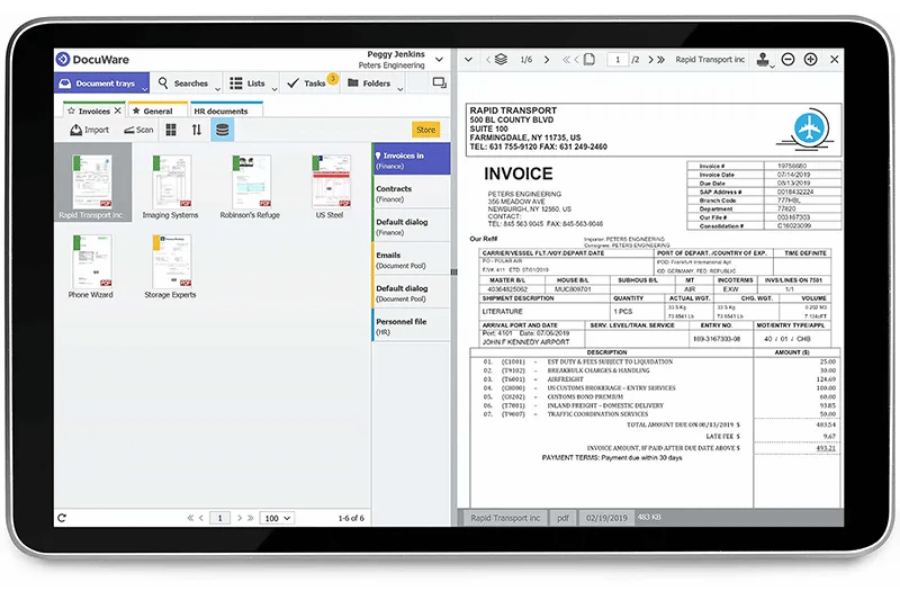The width and height of the screenshot is (900, 600).
Task: Select the Phone Wizard document thumbnail
Action: coord(92,266)
